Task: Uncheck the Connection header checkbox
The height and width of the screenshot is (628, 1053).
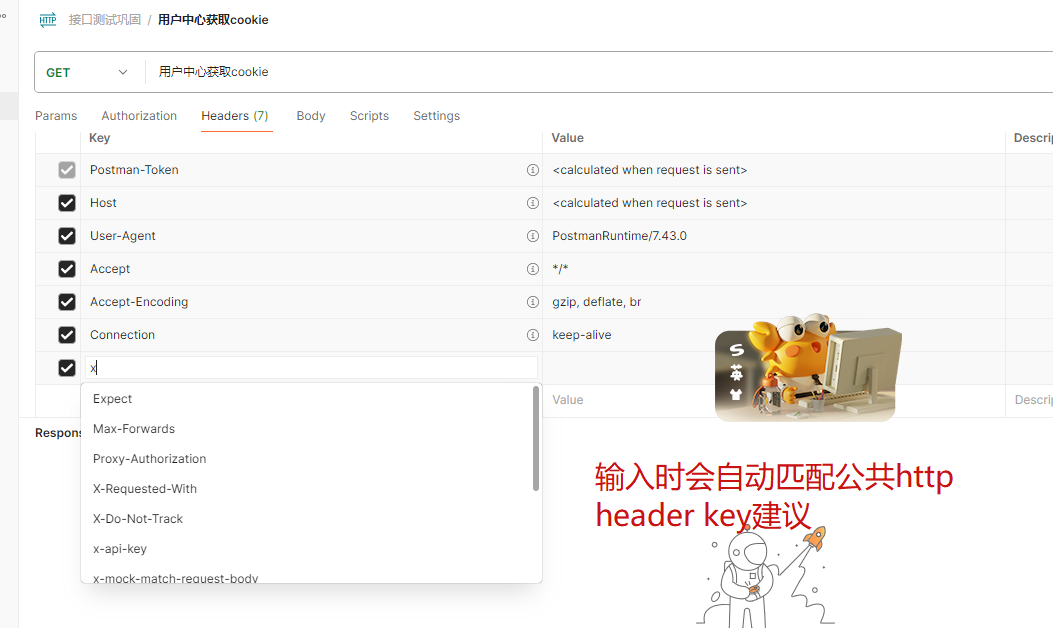Action: coord(66,335)
